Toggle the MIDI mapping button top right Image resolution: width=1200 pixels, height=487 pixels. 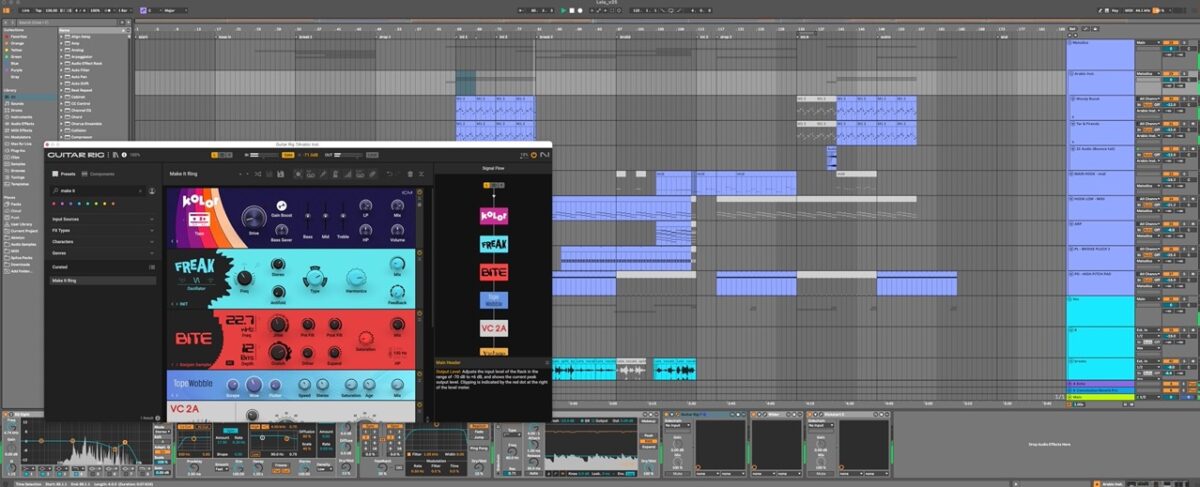pos(1129,10)
